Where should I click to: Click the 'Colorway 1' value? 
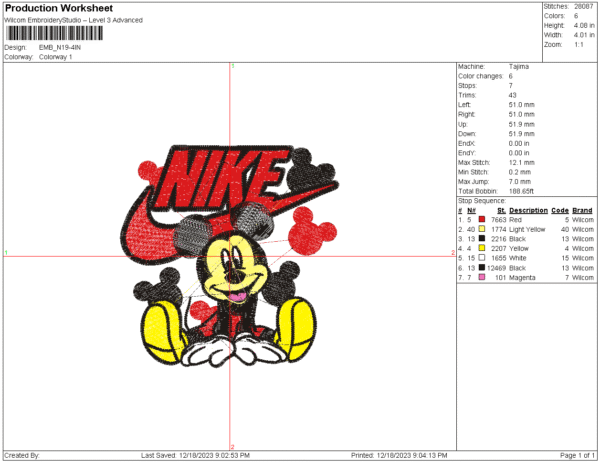55,57
